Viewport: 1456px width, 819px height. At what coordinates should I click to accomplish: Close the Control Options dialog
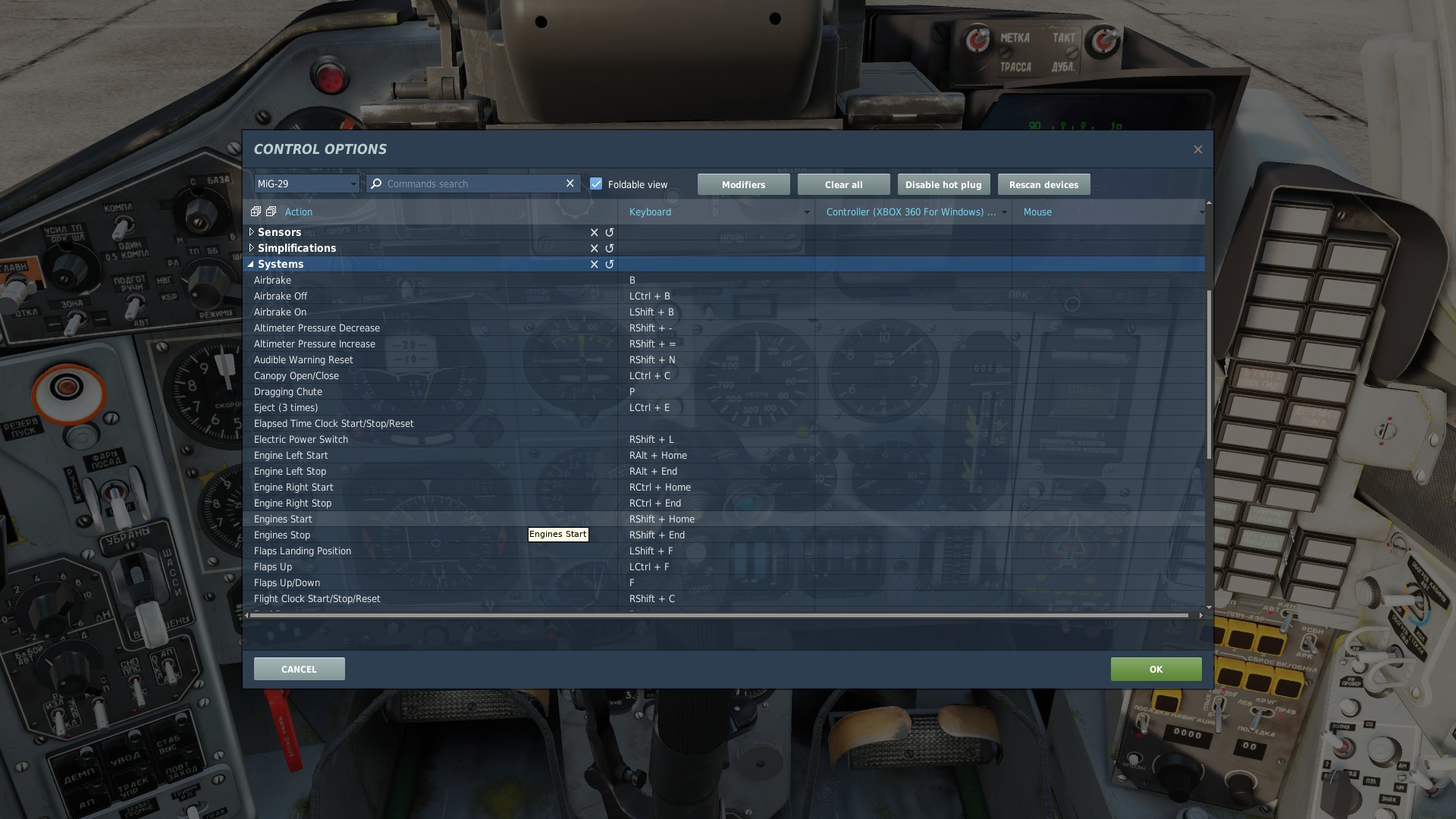coord(1198,149)
